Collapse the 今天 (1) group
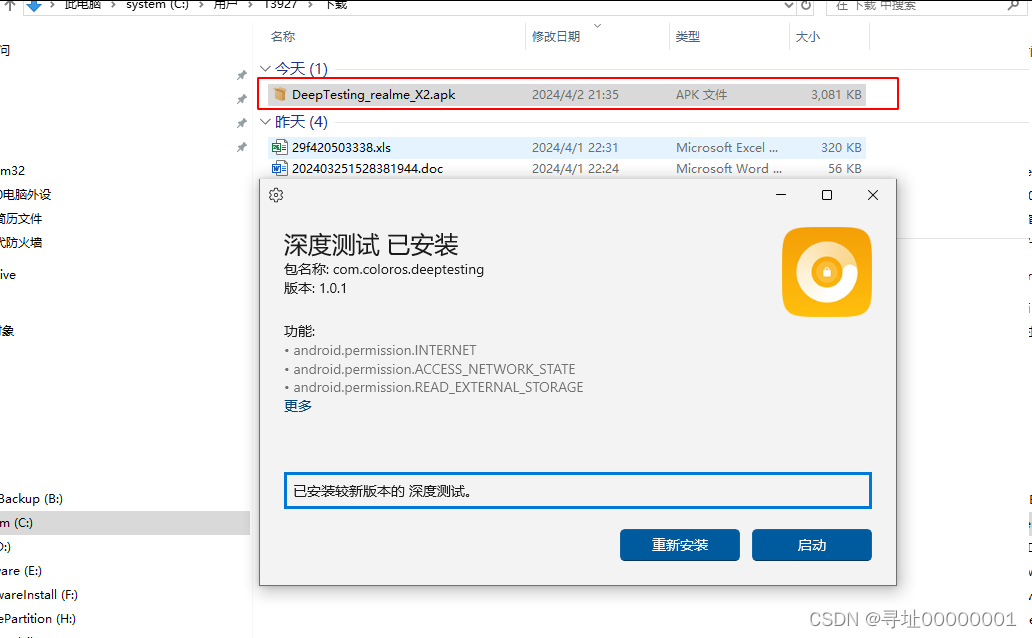 265,68
